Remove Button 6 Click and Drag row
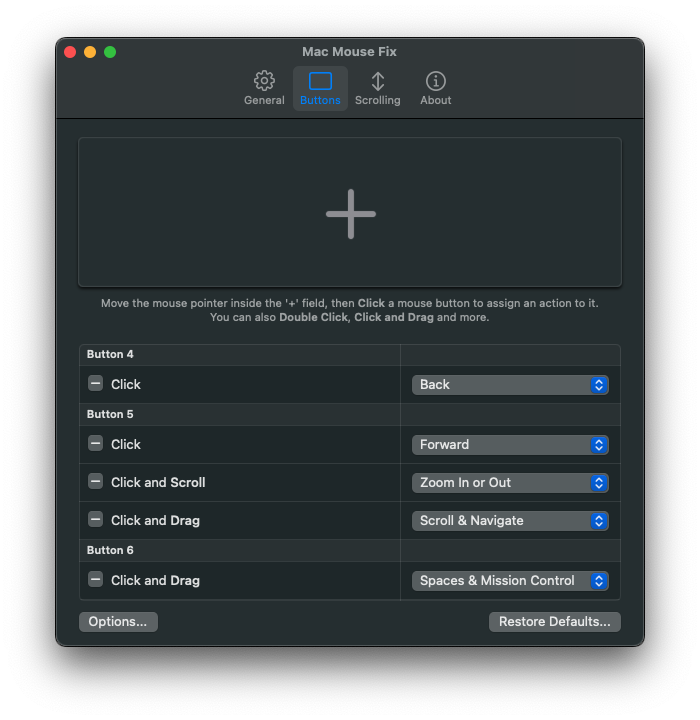 pos(95,579)
